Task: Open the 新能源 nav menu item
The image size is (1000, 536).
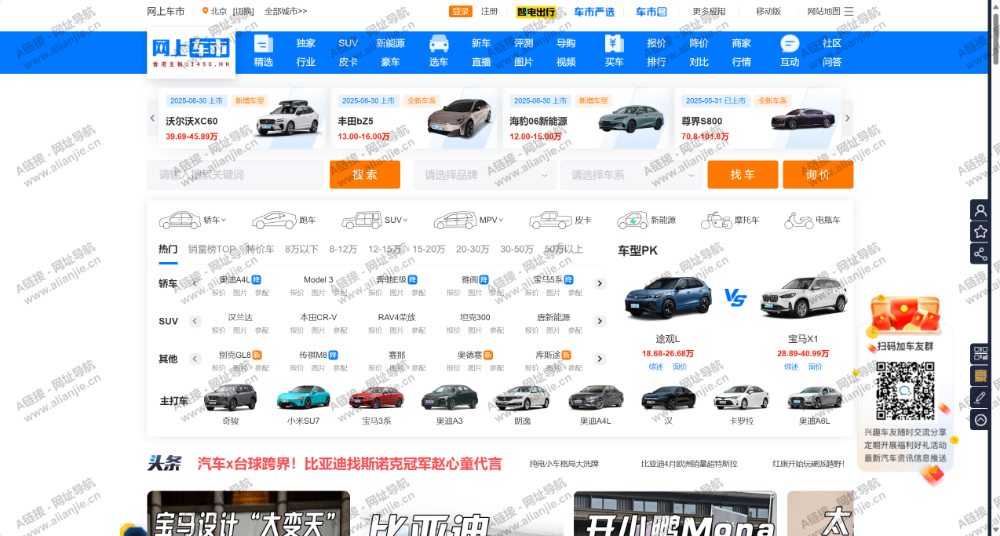Action: pos(390,43)
